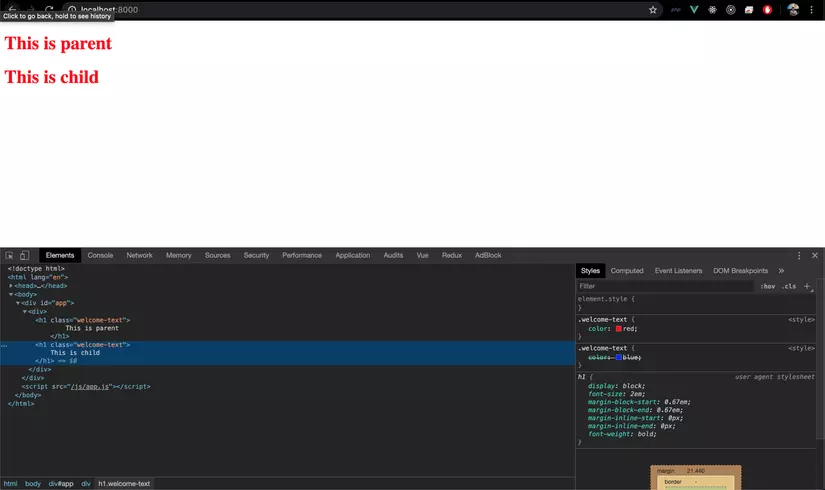Click the 'This is child' page heading
Screen dimensions: 825x490
52,77
